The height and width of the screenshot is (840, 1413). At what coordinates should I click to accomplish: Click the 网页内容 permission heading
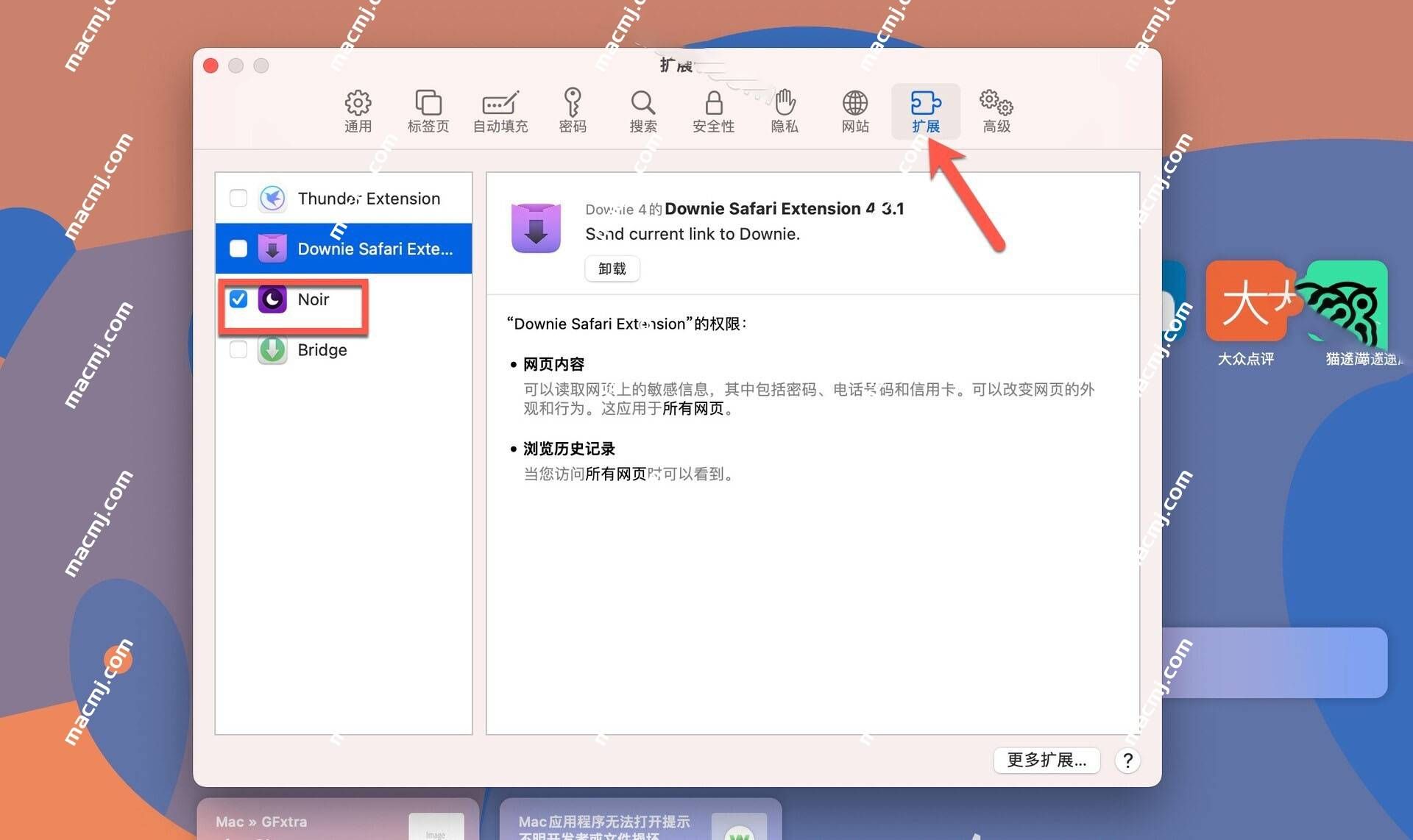pos(553,364)
